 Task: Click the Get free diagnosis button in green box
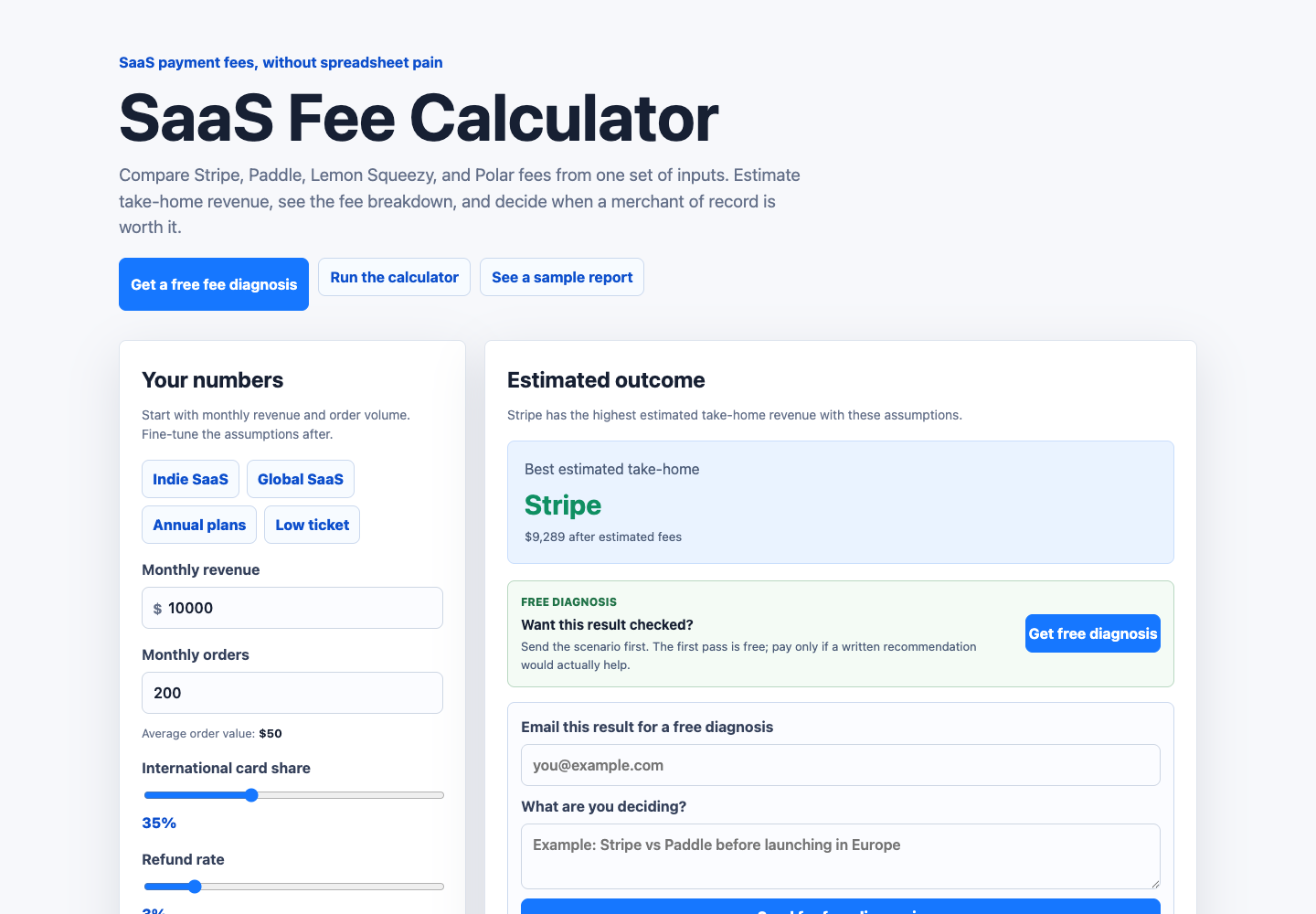(1093, 633)
